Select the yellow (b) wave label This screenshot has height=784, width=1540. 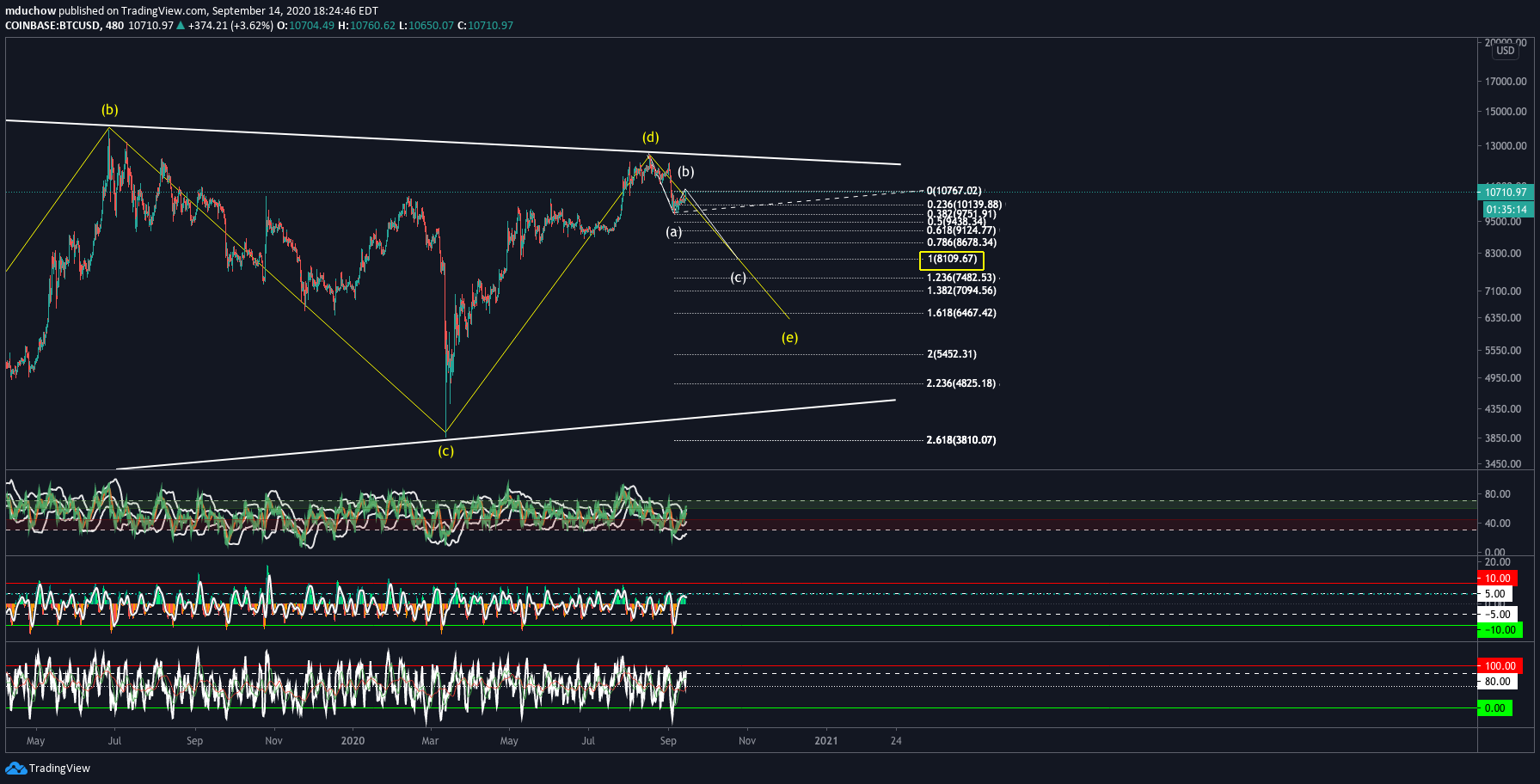click(x=110, y=110)
